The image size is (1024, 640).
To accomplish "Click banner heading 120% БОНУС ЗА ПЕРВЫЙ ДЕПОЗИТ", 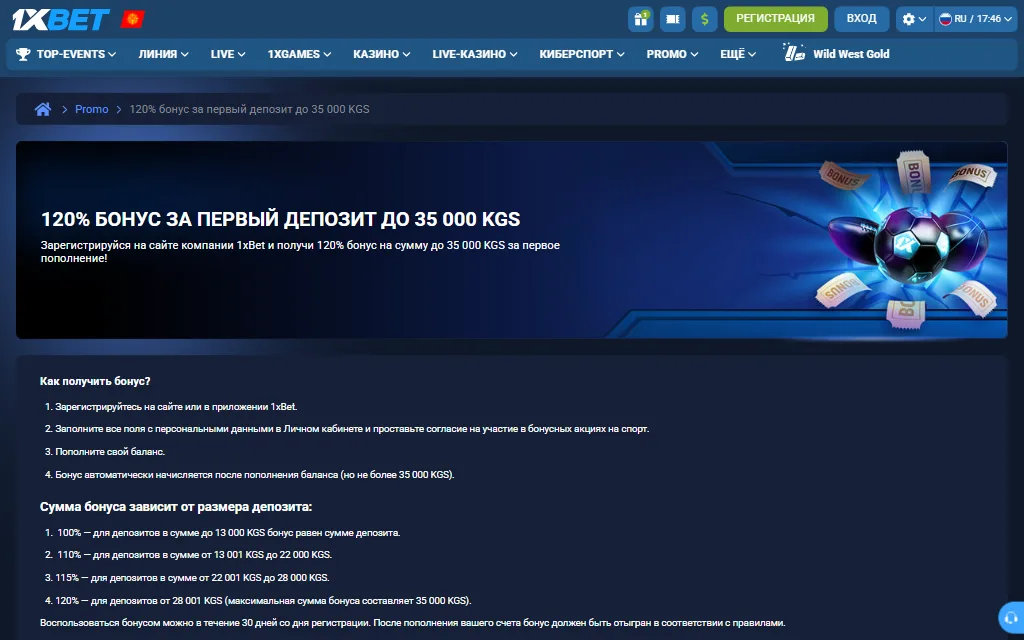I will pyautogui.click(x=280, y=219).
